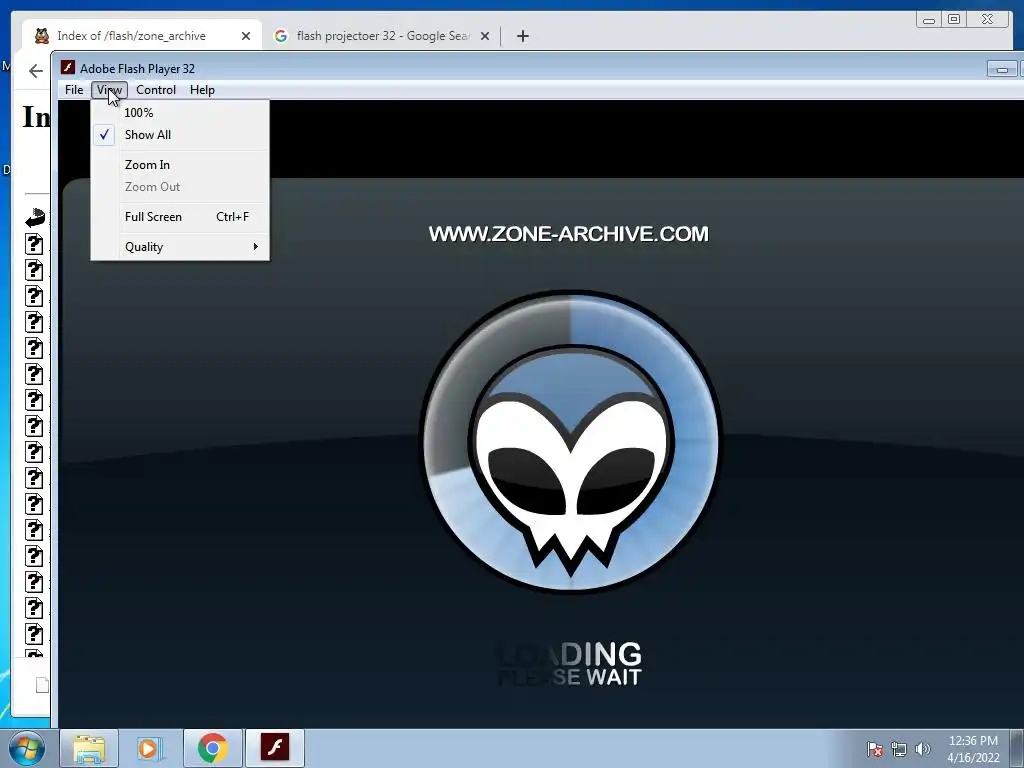The height and width of the screenshot is (768, 1024).
Task: Open Windows Explorer from the taskbar
Action: [x=89, y=748]
